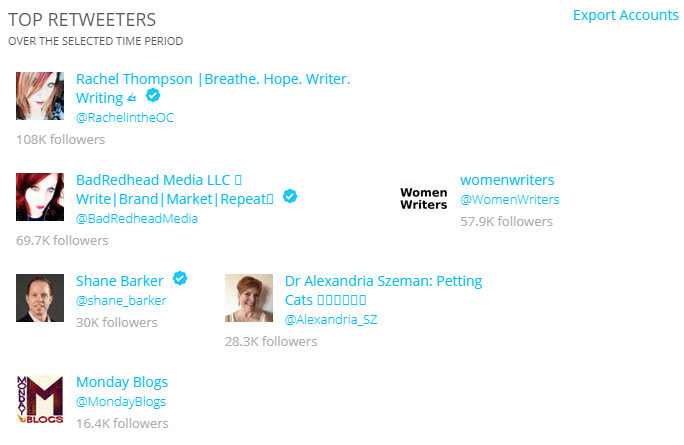The height and width of the screenshot is (445, 684).
Task: Click BadRedhead Media's verified checkmark badge
Action: 290,196
